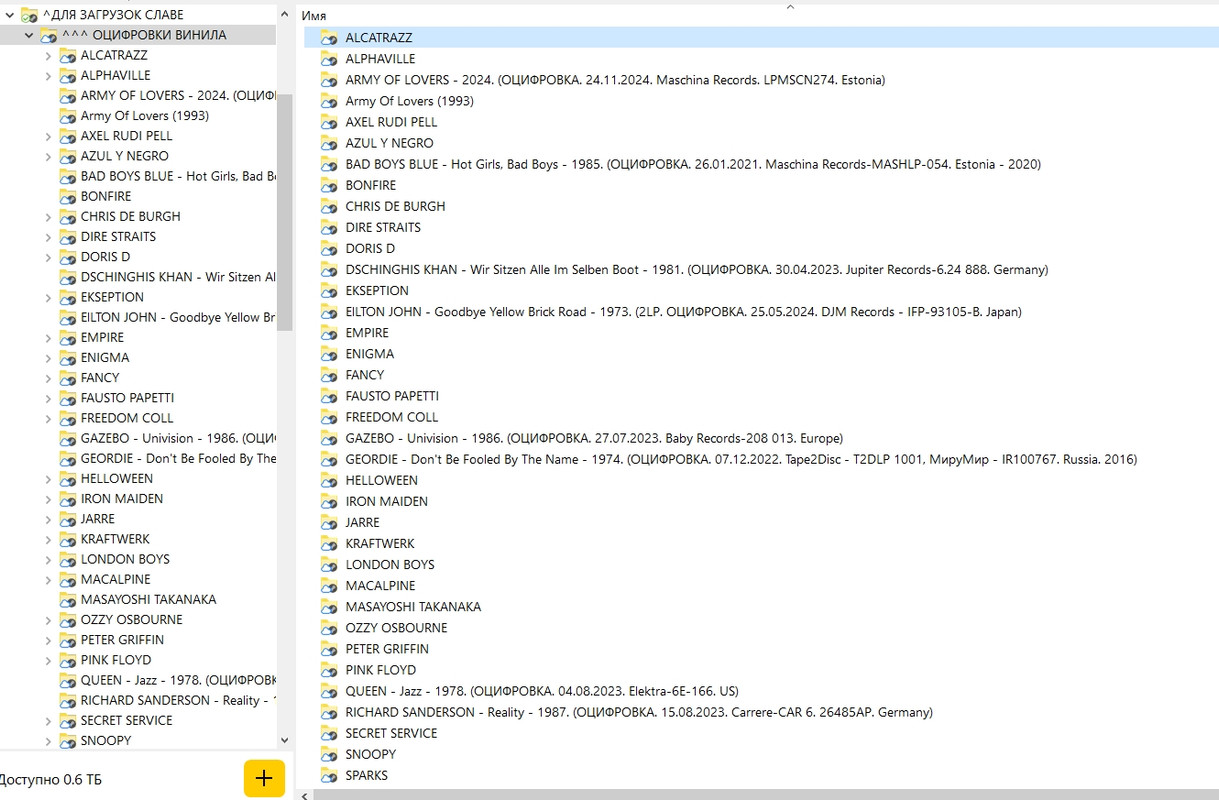Click tree folder icon beside CHRIS DE BURGH

pos(67,217)
